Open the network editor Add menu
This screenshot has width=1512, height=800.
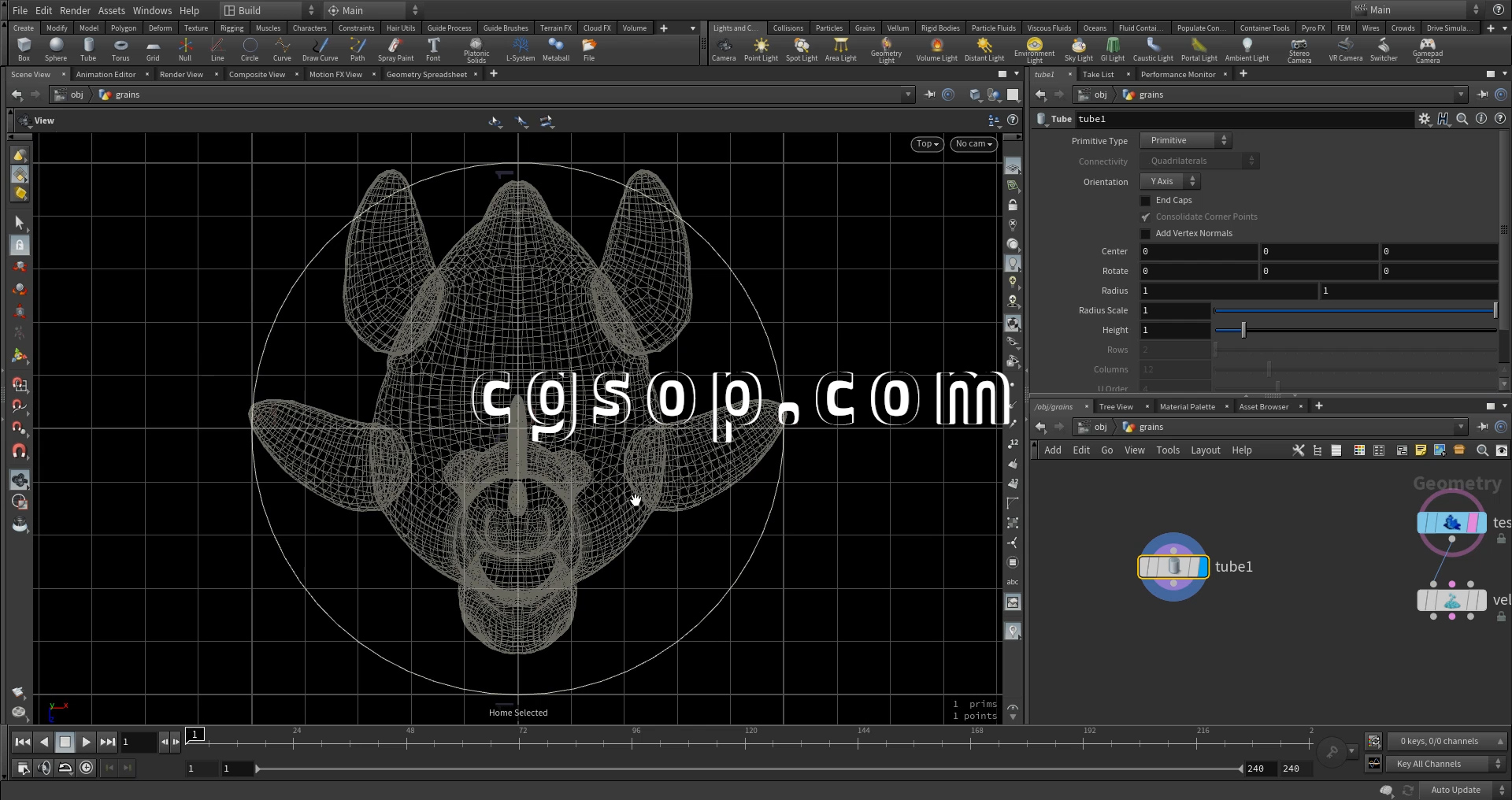(x=1052, y=450)
